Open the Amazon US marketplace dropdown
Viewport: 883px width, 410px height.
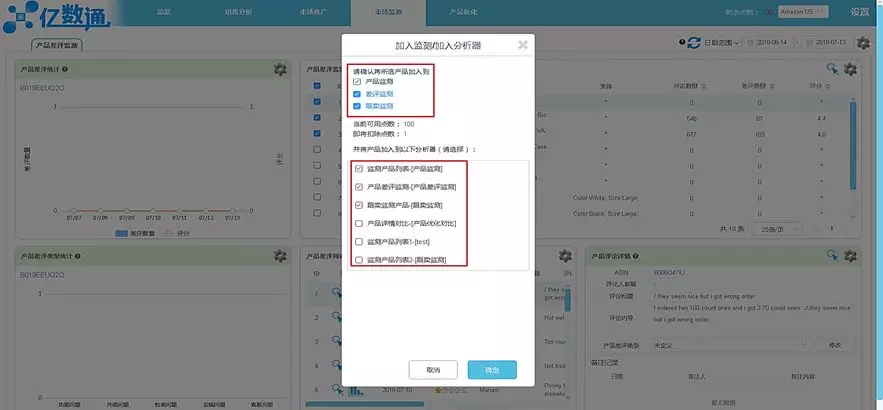tap(803, 12)
